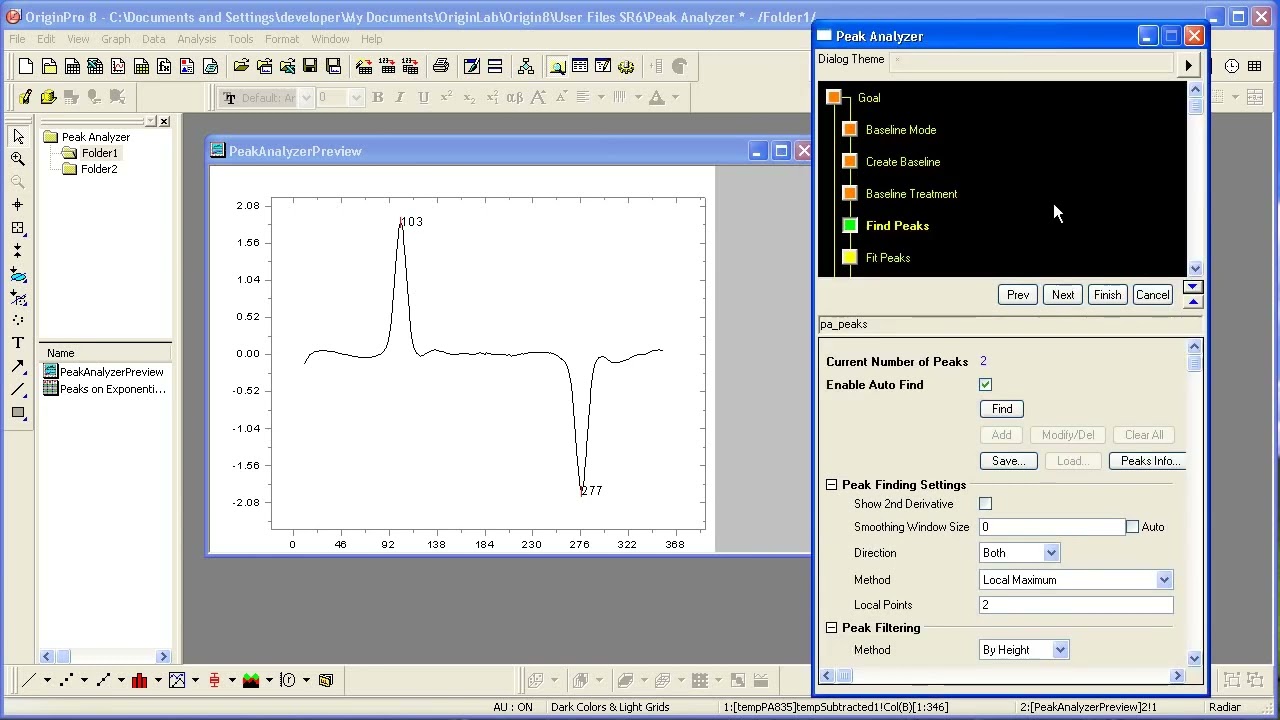1280x720 pixels.
Task: Select the Rectangle drawing tool
Action: [x=18, y=412]
